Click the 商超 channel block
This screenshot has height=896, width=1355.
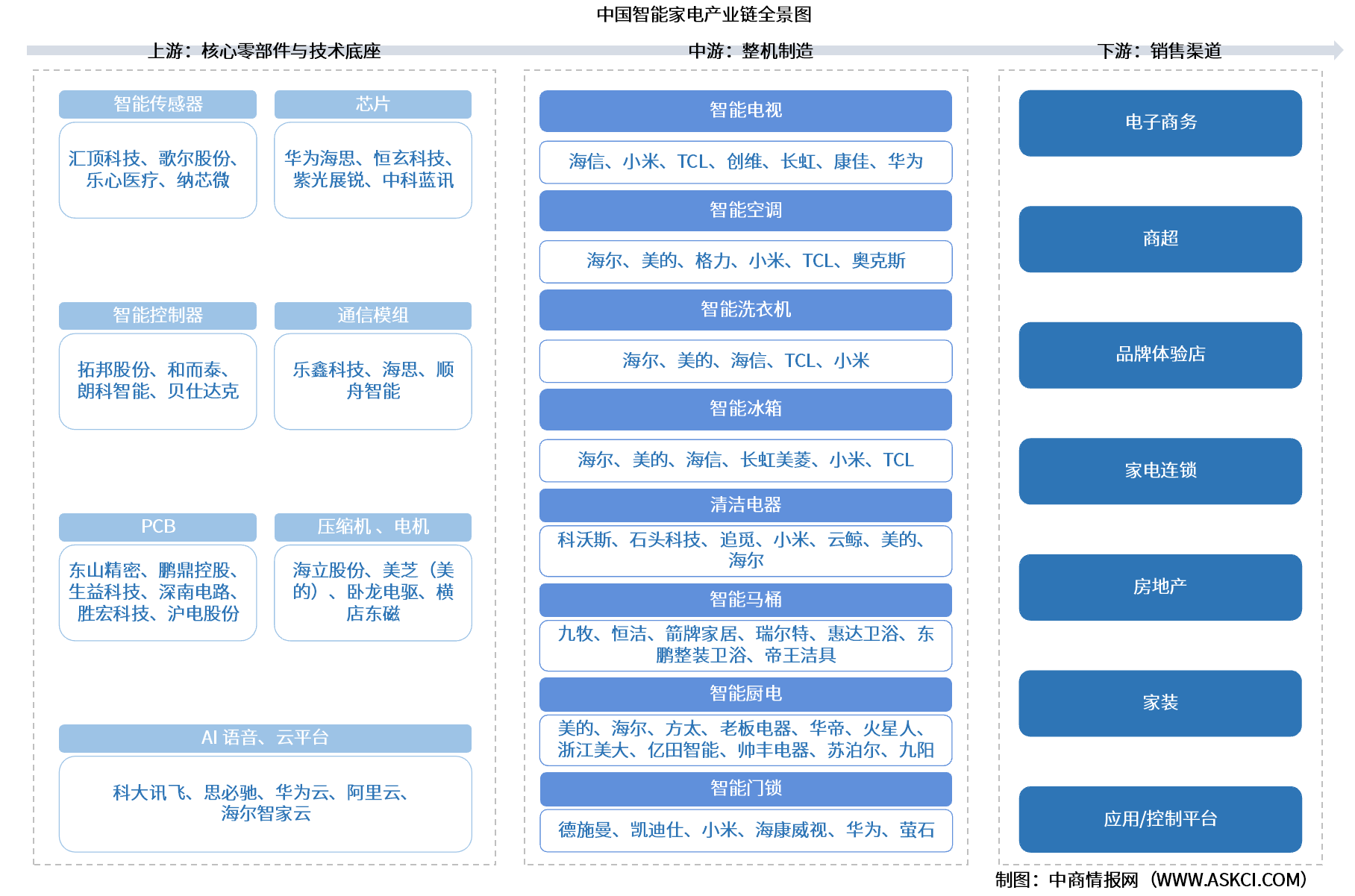coord(1160,239)
